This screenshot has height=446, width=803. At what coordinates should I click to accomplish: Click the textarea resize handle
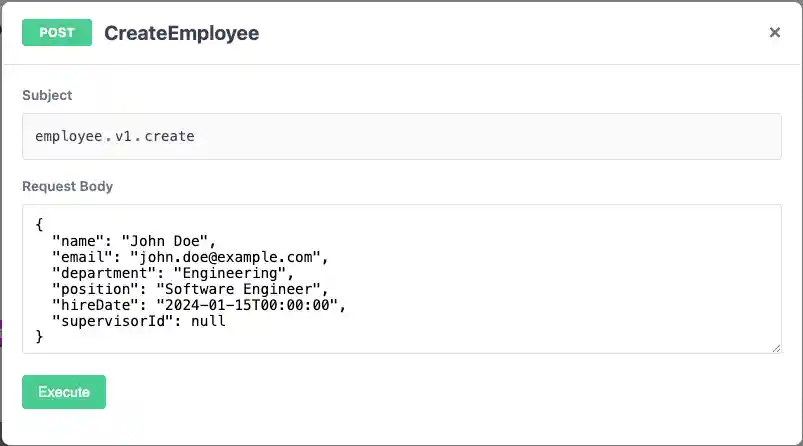tap(776, 347)
